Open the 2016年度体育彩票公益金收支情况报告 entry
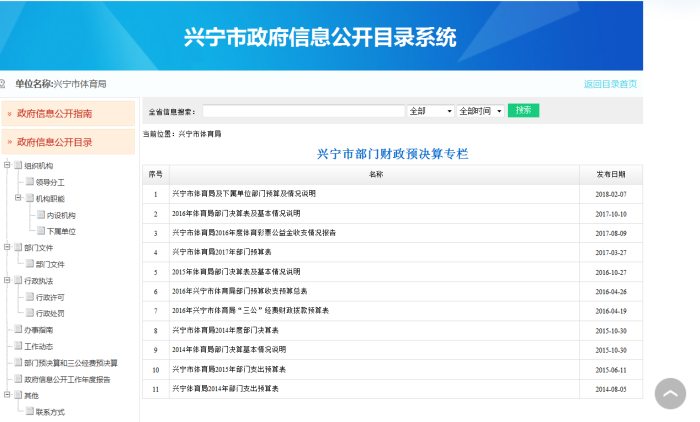 (x=254, y=233)
